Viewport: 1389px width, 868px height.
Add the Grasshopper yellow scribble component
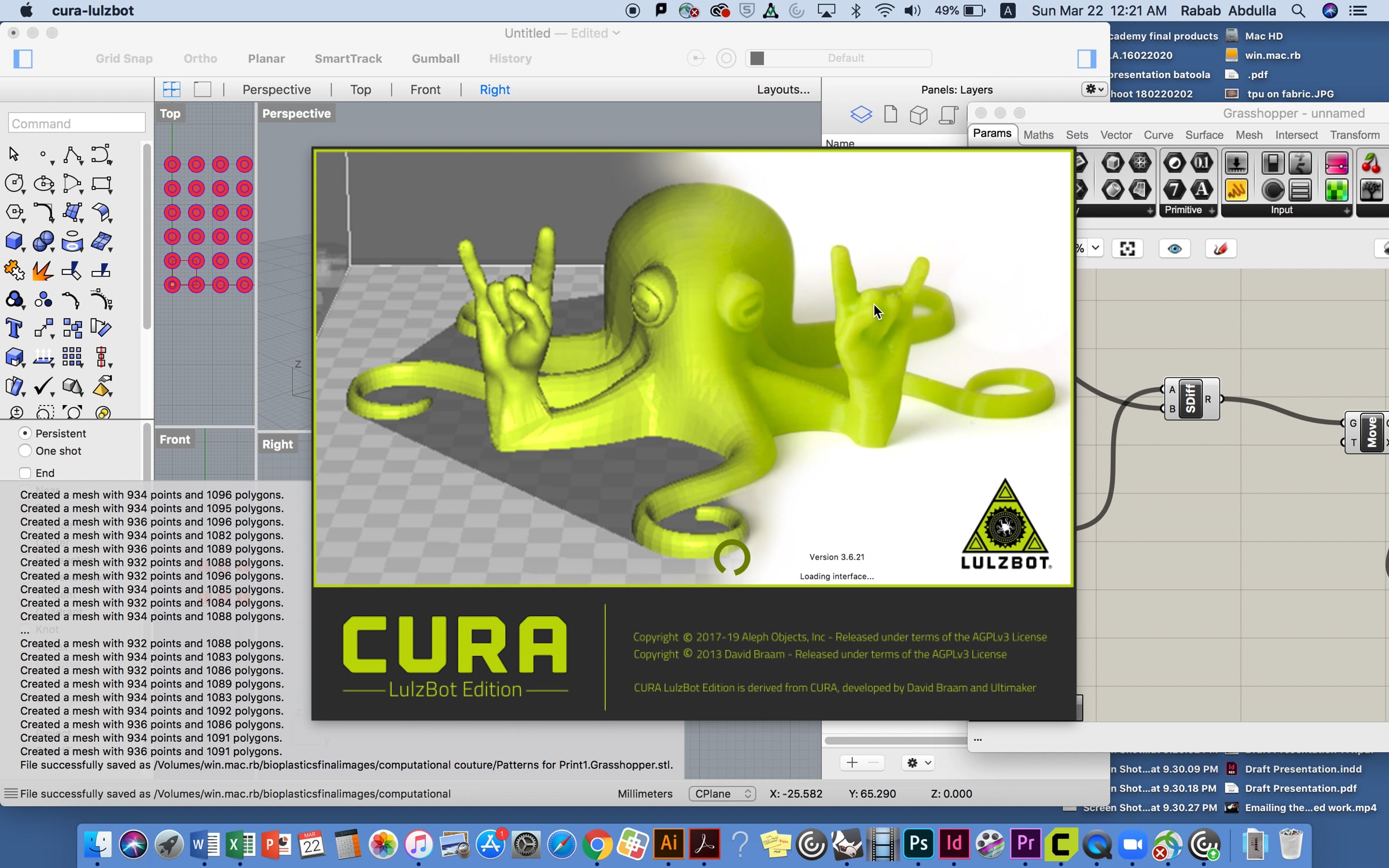(1237, 189)
